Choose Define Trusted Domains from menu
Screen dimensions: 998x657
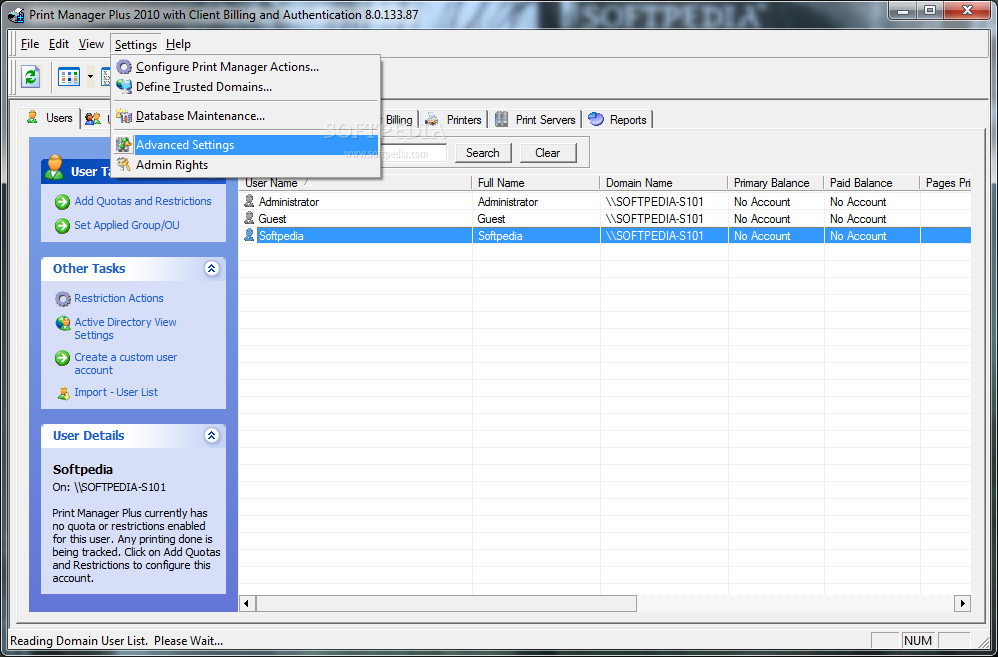tap(246, 87)
